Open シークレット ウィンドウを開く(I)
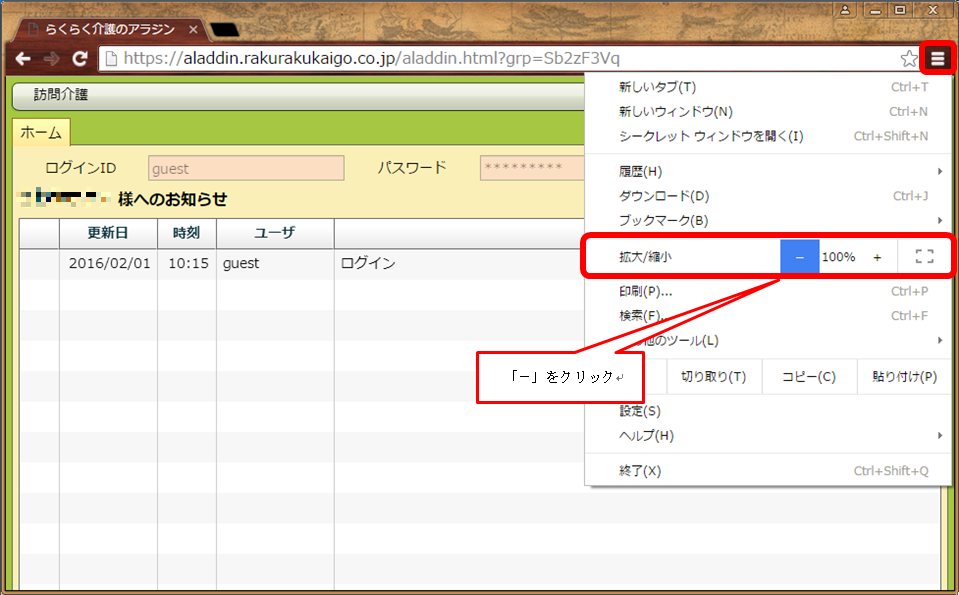Viewport: 959px width, 595px height. click(x=710, y=136)
